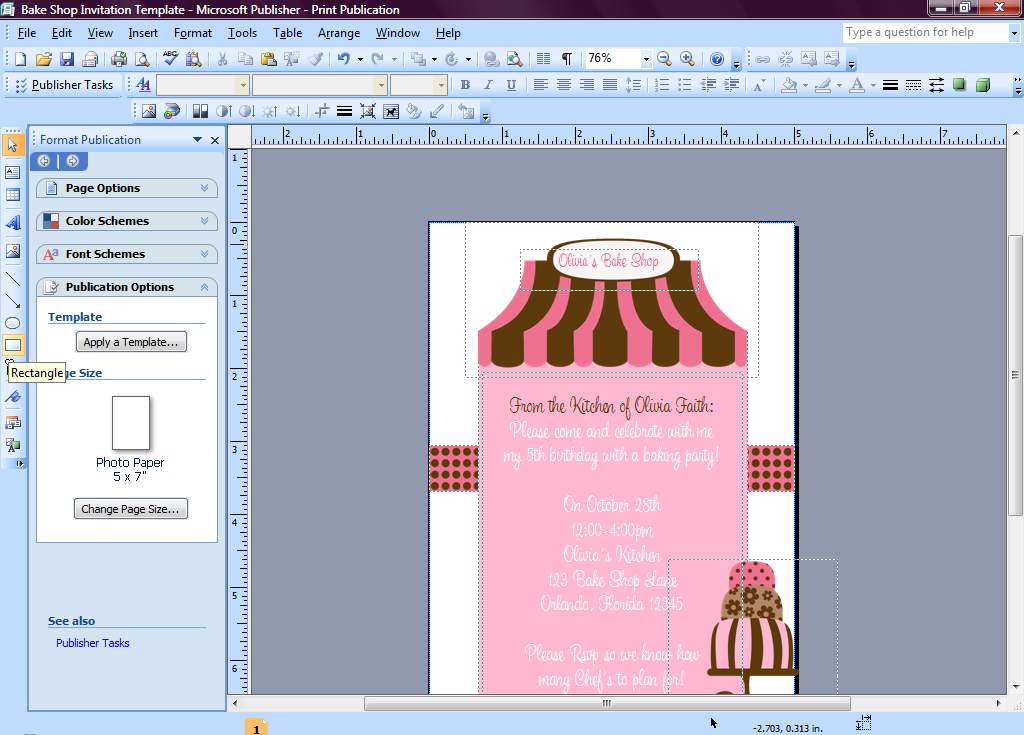Expand the Page Options section

pos(127,188)
